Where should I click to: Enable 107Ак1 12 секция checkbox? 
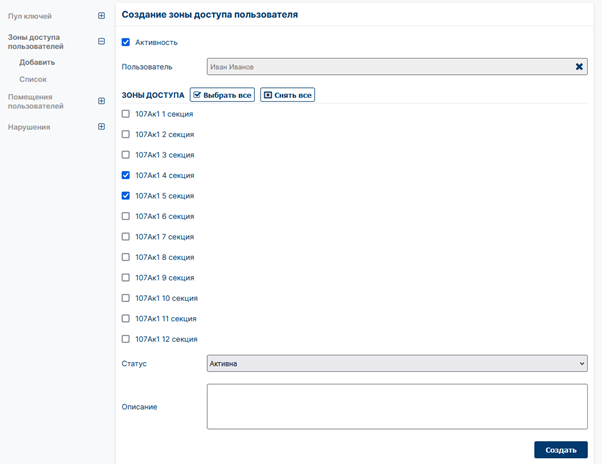tap(126, 339)
